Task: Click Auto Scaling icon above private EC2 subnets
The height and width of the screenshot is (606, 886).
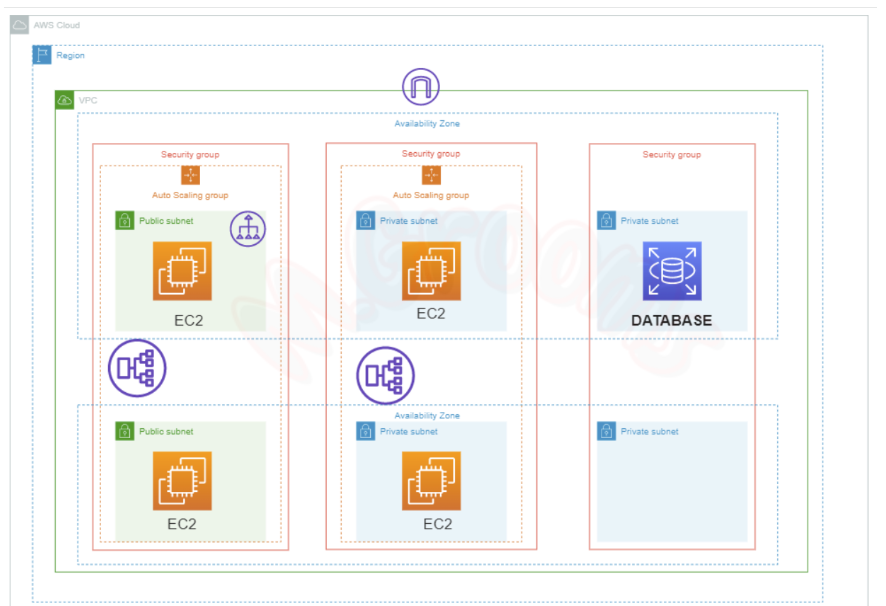Action: [x=432, y=175]
